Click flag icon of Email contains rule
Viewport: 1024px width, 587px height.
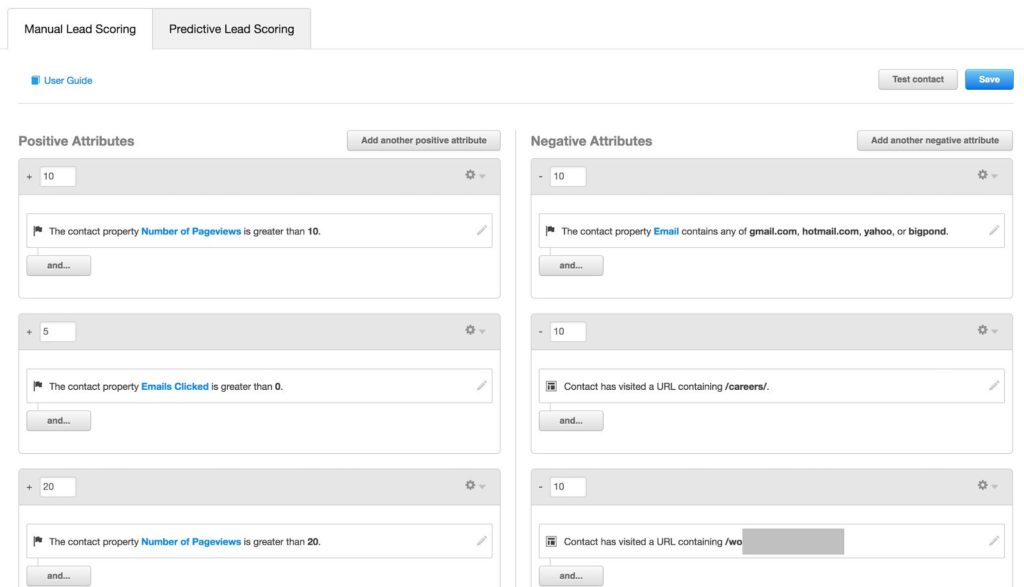tap(550, 230)
